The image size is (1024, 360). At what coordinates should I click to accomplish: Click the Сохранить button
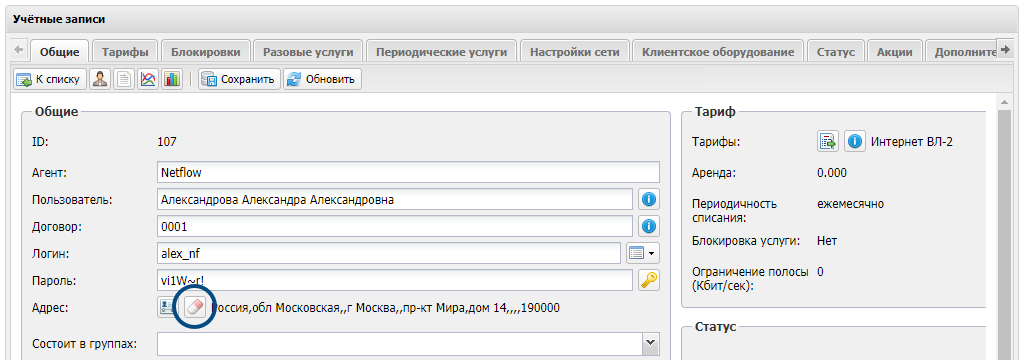click(x=240, y=80)
